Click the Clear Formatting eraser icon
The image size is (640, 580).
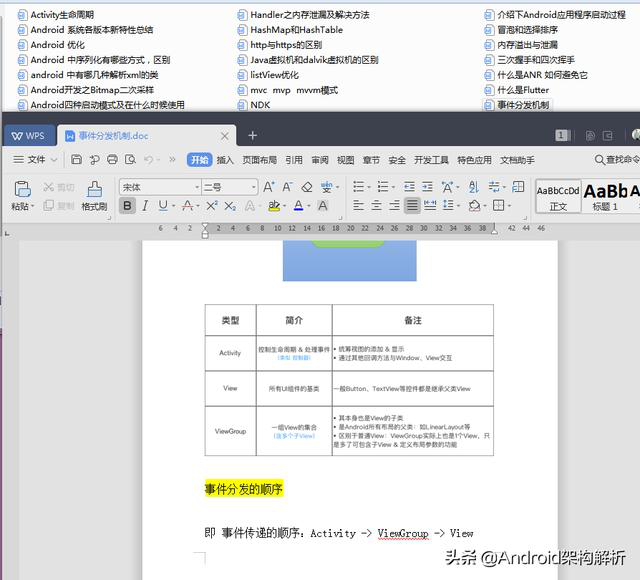(307, 187)
